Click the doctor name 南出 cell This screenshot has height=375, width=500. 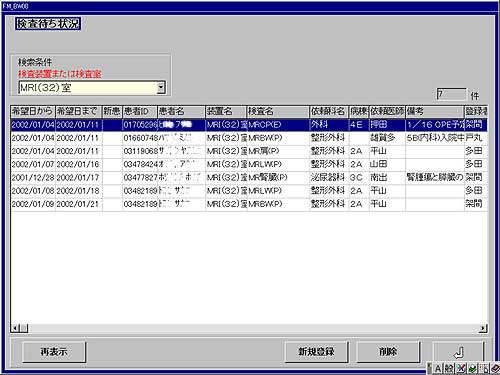pos(387,178)
